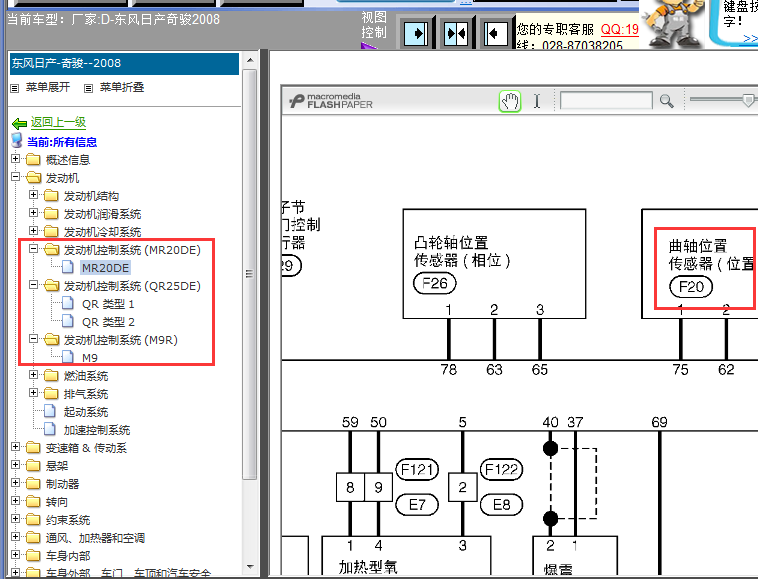Expand the 发动机结构 node
Screen dimensions: 758x579
(x=33, y=195)
